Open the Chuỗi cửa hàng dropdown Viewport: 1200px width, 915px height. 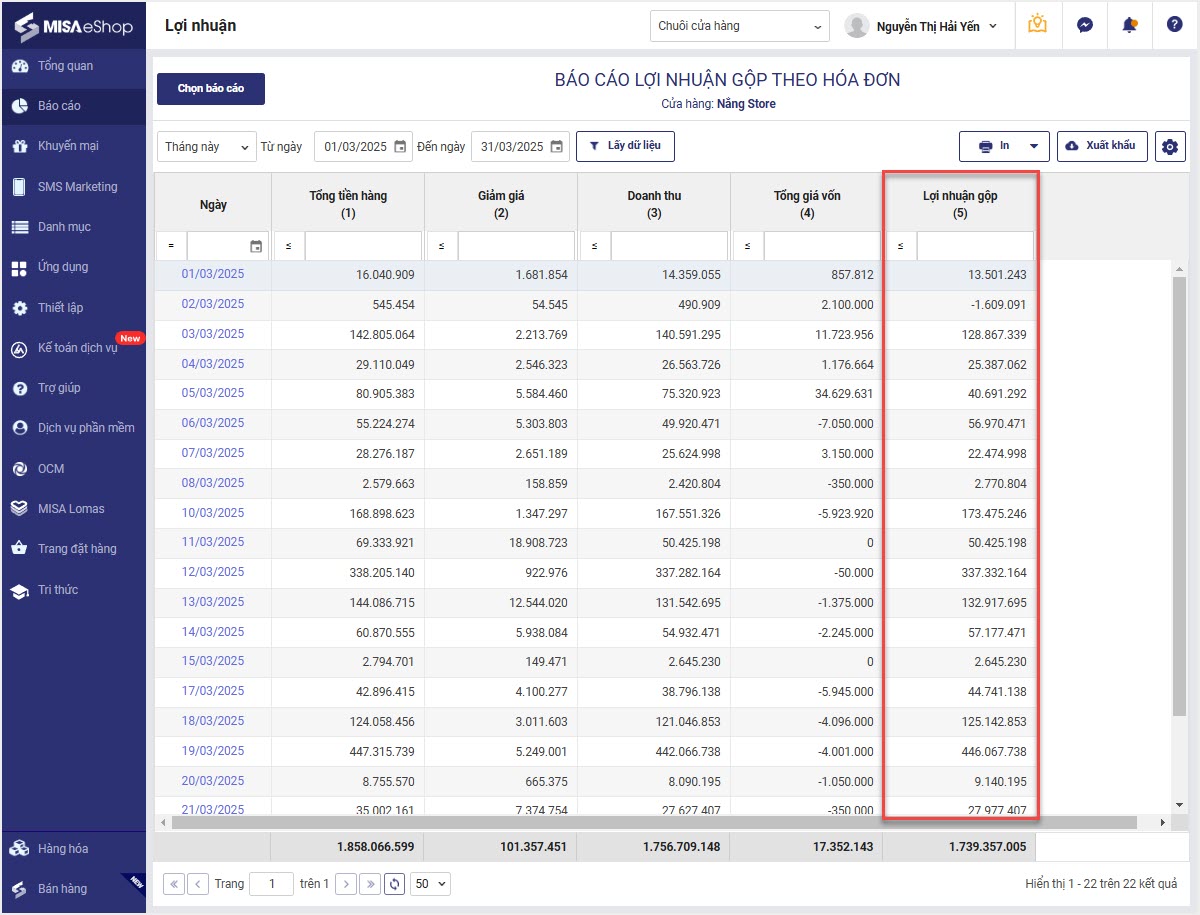point(739,26)
